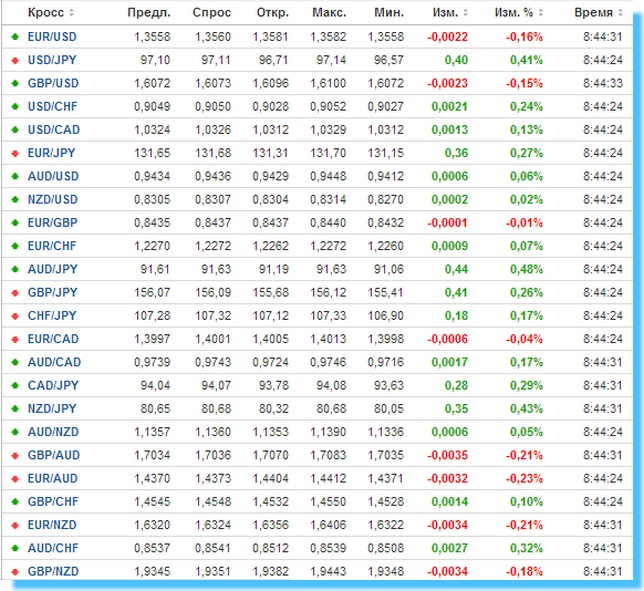
Task: Click the red arrow icon beside GBP/NZD
Action: pos(15,572)
